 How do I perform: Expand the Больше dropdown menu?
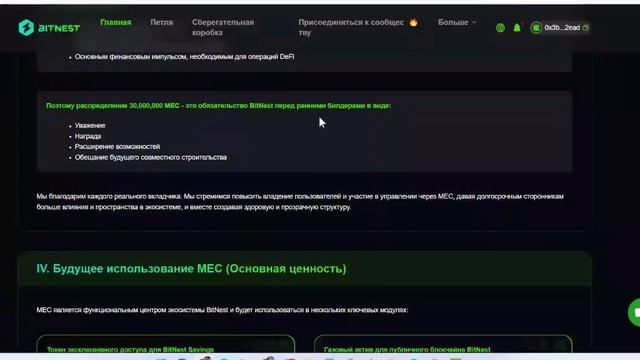tap(457, 22)
